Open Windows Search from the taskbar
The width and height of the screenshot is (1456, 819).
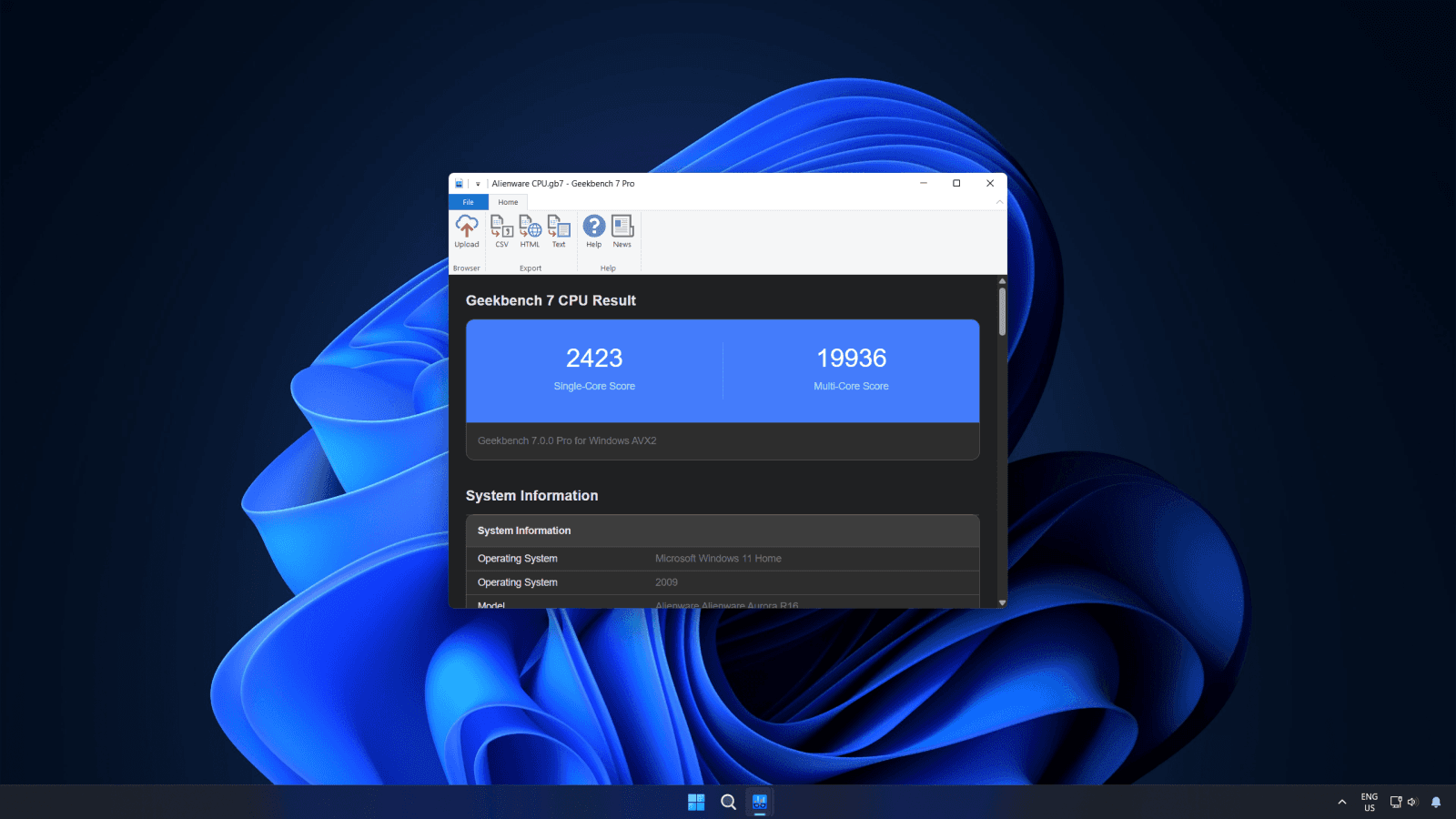pyautogui.click(x=728, y=802)
